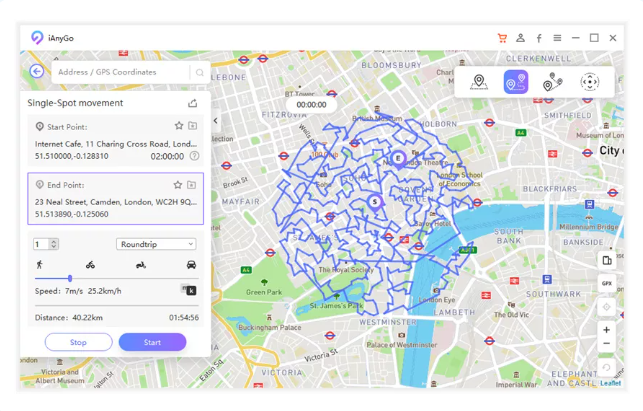Image resolution: width=643 pixels, height=411 pixels.
Task: Select the multi-spot movement mode icon
Action: (x=552, y=82)
